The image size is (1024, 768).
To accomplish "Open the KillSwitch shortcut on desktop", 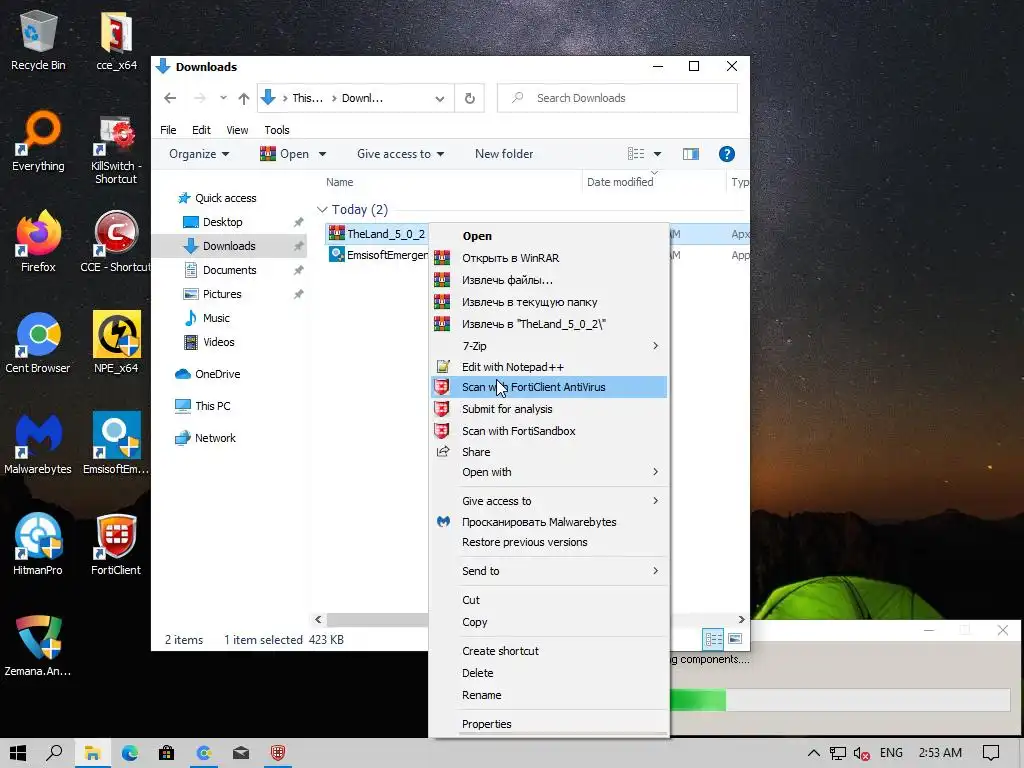I will tap(116, 149).
